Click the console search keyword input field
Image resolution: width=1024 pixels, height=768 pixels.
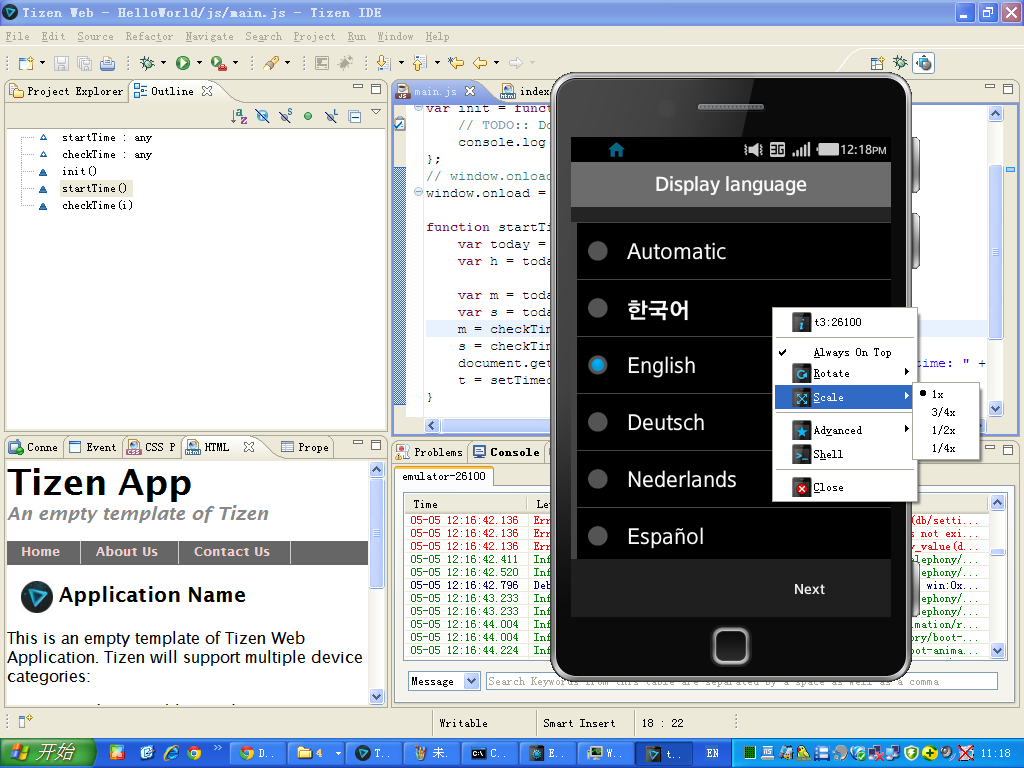coord(741,681)
